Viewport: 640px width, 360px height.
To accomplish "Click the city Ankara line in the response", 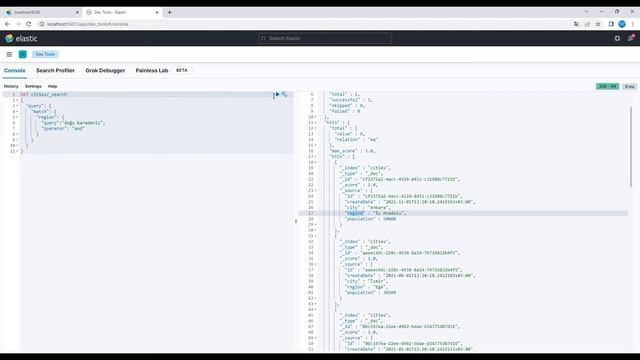I will (367, 207).
